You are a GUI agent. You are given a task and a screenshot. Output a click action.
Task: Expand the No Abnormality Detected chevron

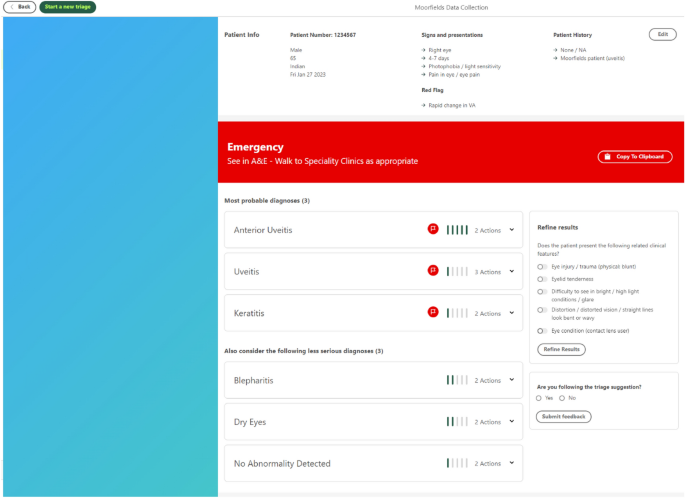click(x=511, y=463)
